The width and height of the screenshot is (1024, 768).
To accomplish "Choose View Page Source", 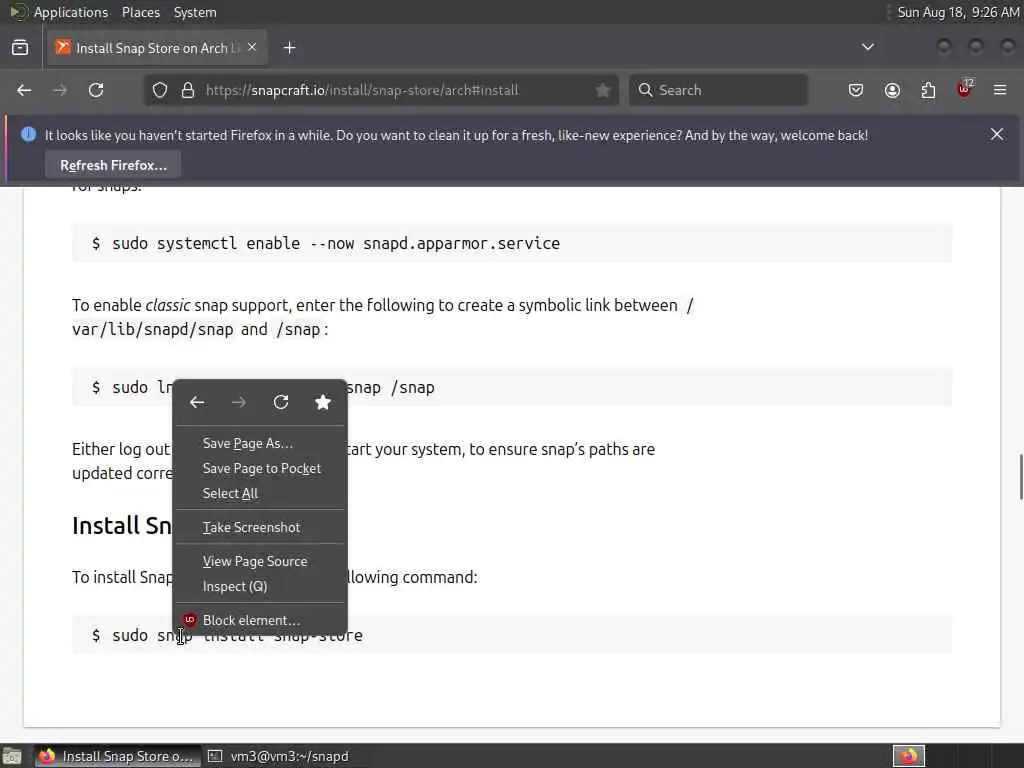I will [x=260, y=561].
